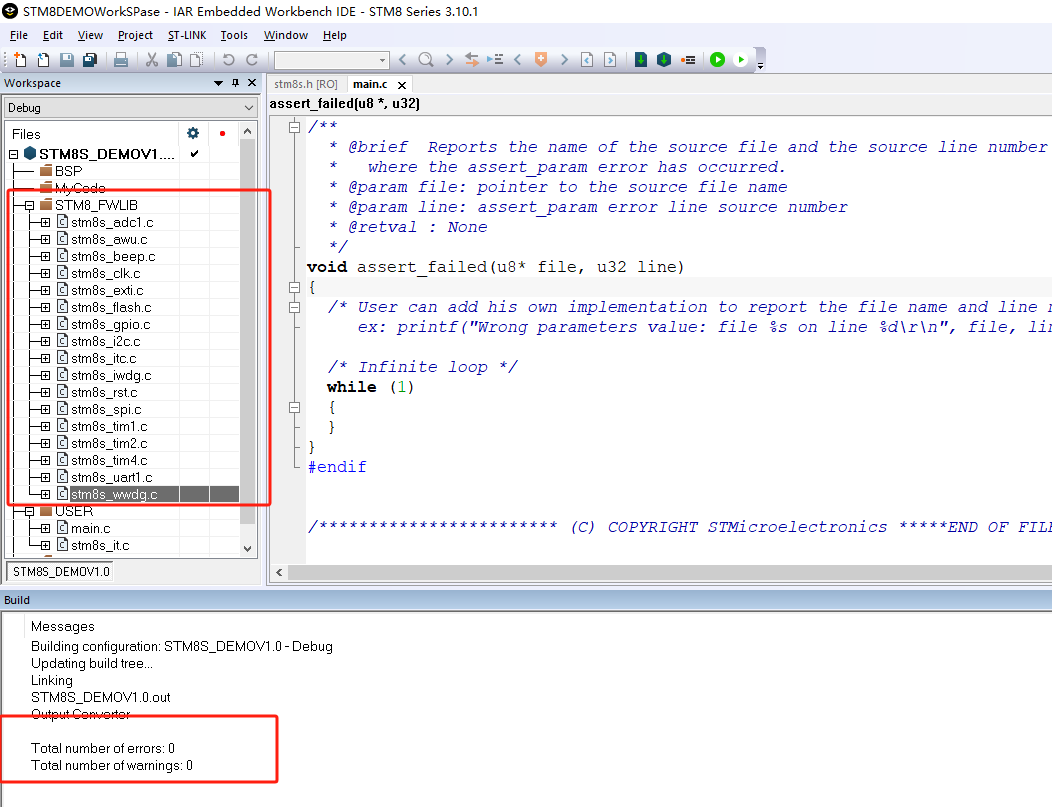The height and width of the screenshot is (807, 1052).
Task: Click editor horizontal scroll-left arrow
Action: click(279, 572)
